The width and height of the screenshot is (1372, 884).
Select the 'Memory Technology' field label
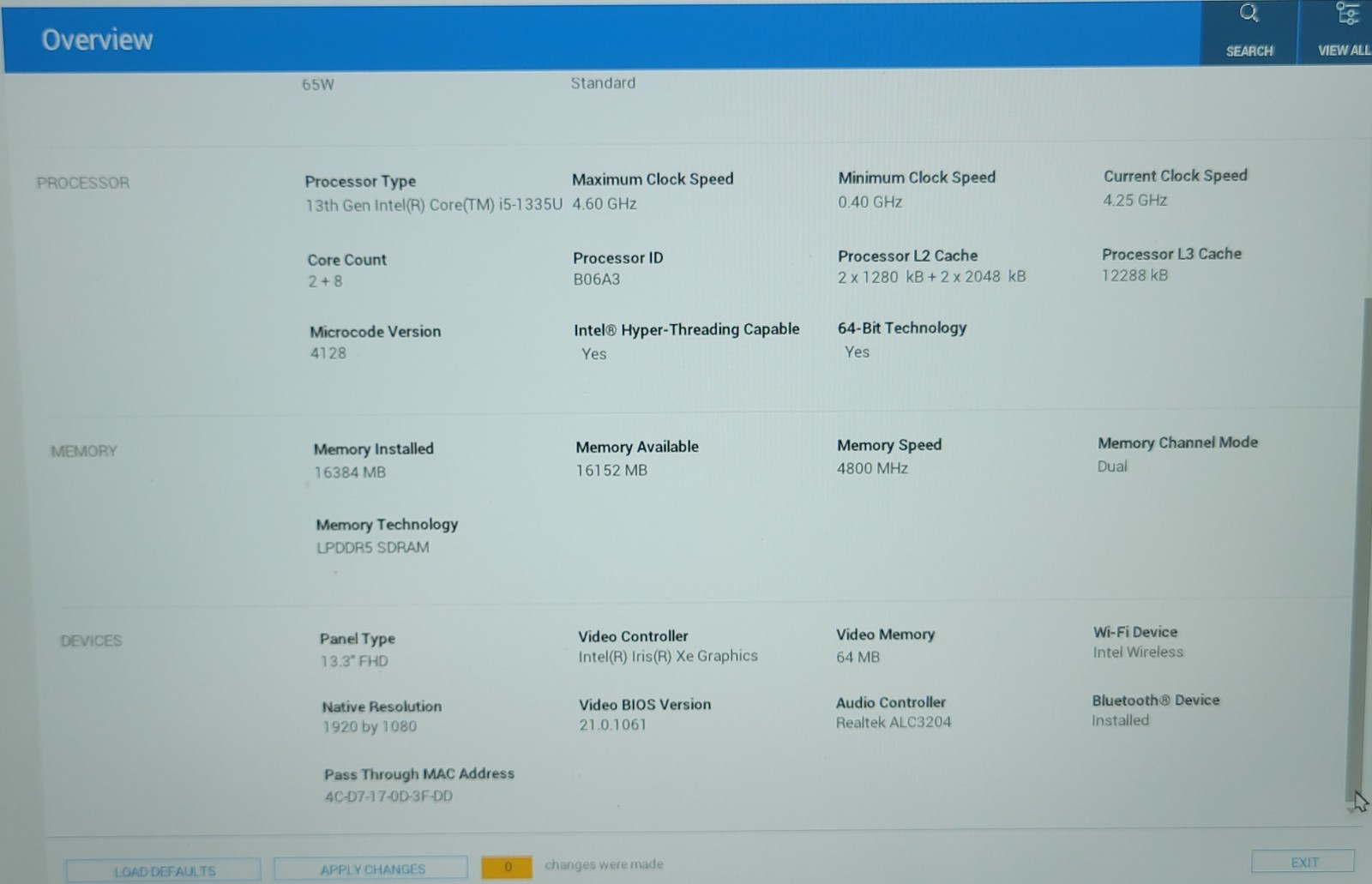[x=387, y=524]
